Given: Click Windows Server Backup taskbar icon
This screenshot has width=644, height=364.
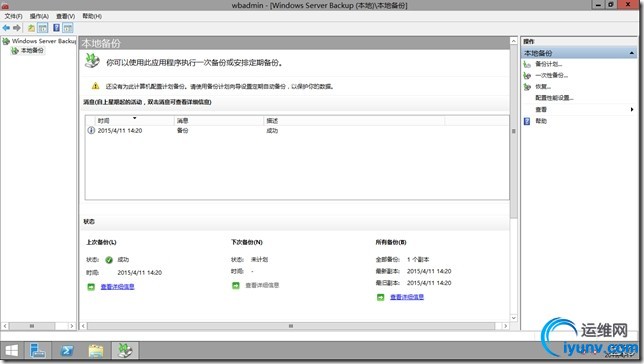Looking at the screenshot, I should [x=125, y=350].
